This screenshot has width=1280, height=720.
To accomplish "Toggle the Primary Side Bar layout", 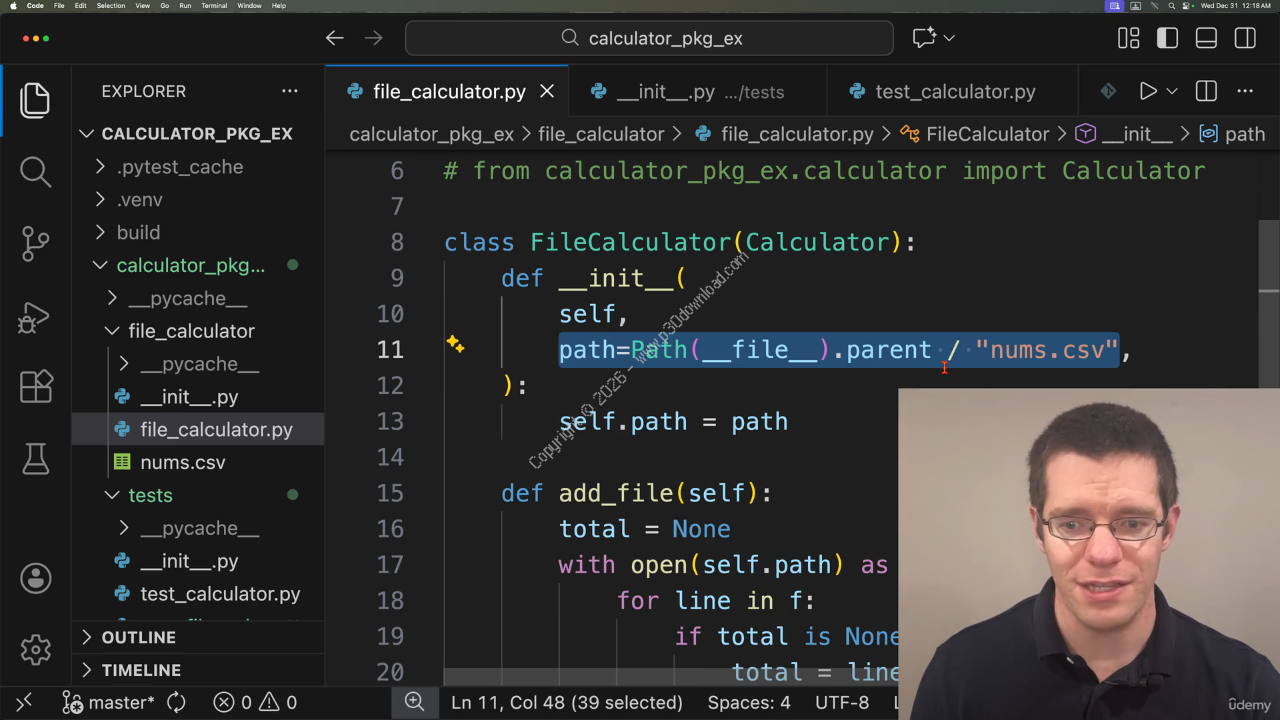I will point(1167,38).
